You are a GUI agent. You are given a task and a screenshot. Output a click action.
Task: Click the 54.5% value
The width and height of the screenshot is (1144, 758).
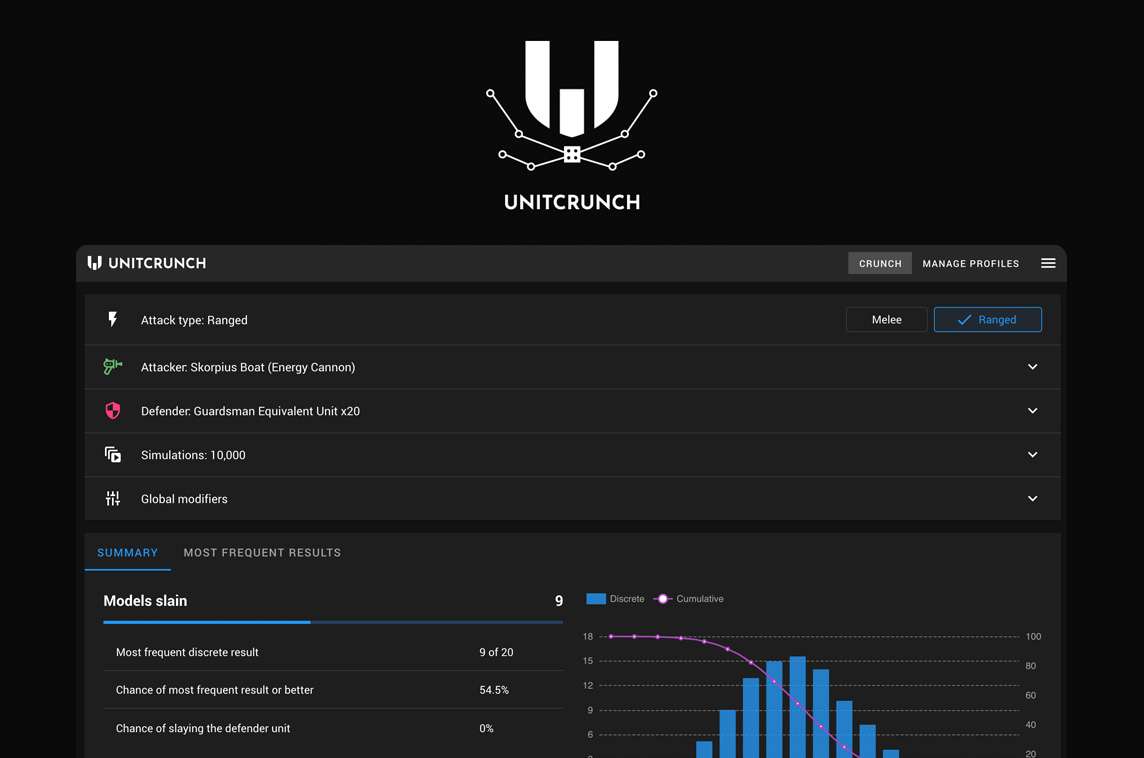coord(494,690)
